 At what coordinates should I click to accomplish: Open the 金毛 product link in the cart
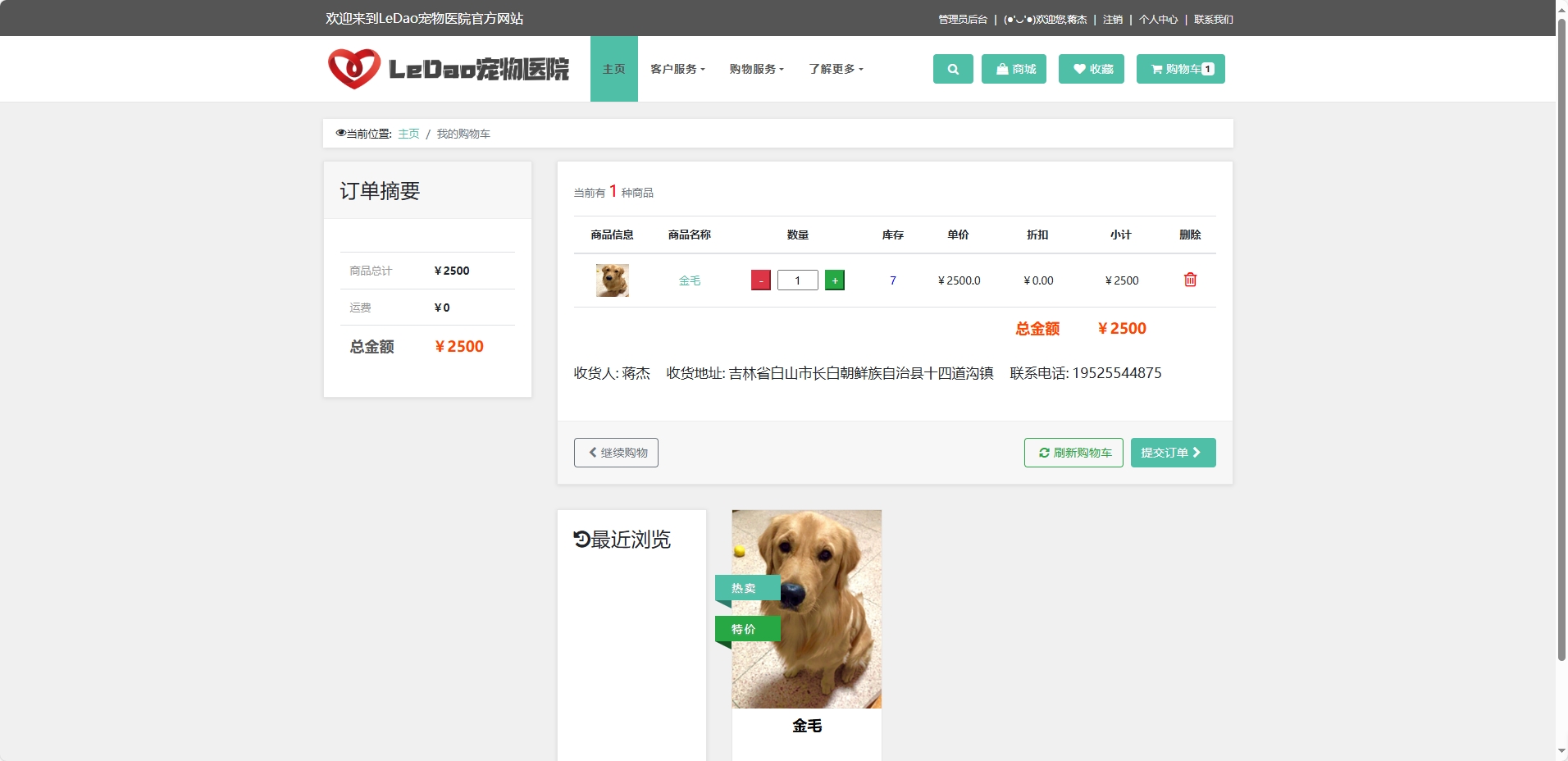(x=690, y=280)
